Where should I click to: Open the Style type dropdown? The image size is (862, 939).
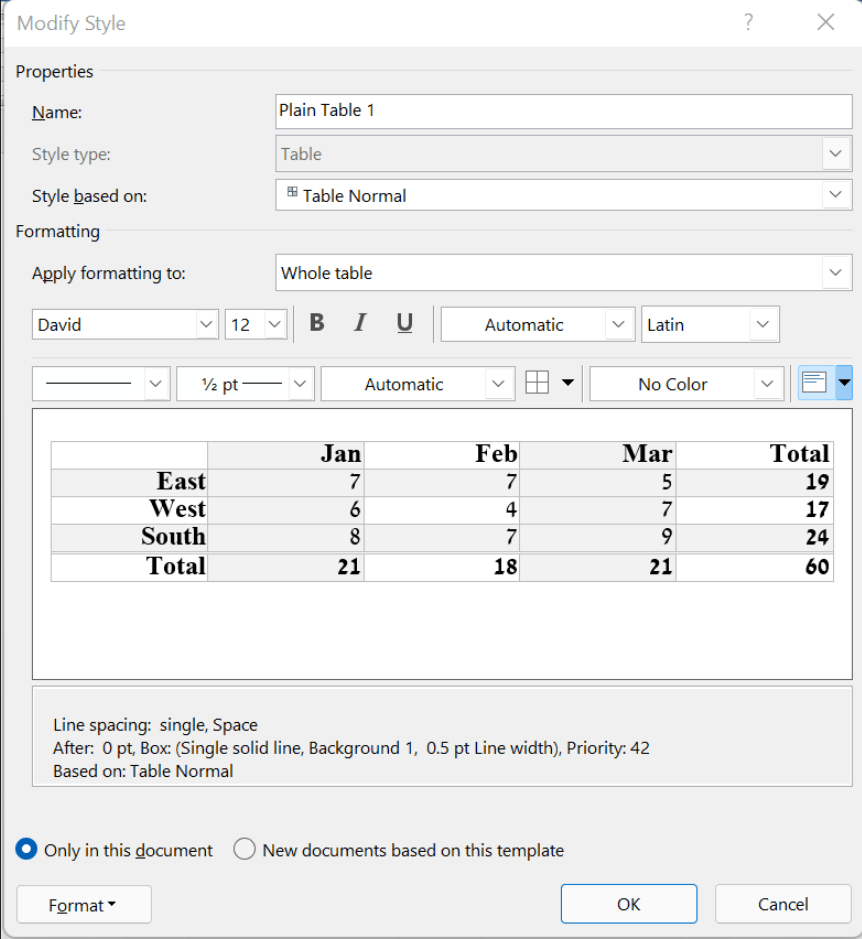pyautogui.click(x=836, y=154)
